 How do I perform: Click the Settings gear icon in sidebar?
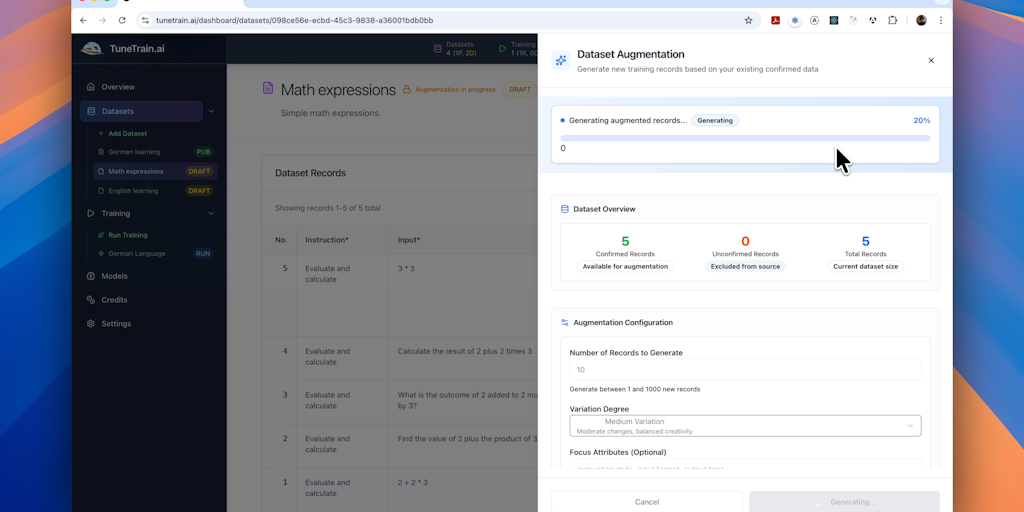(91, 324)
